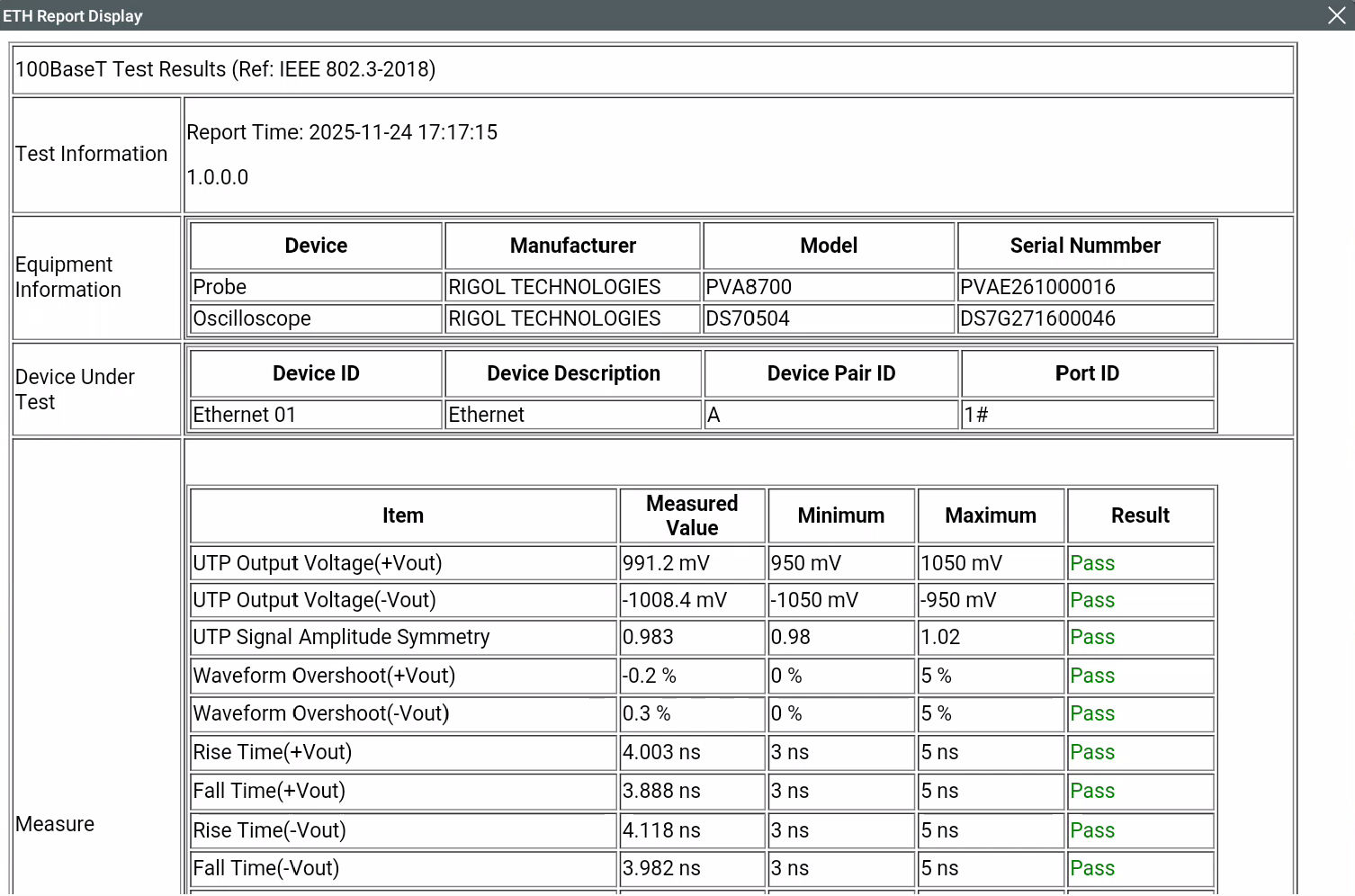Click the ETH Report Display window title

[73, 15]
